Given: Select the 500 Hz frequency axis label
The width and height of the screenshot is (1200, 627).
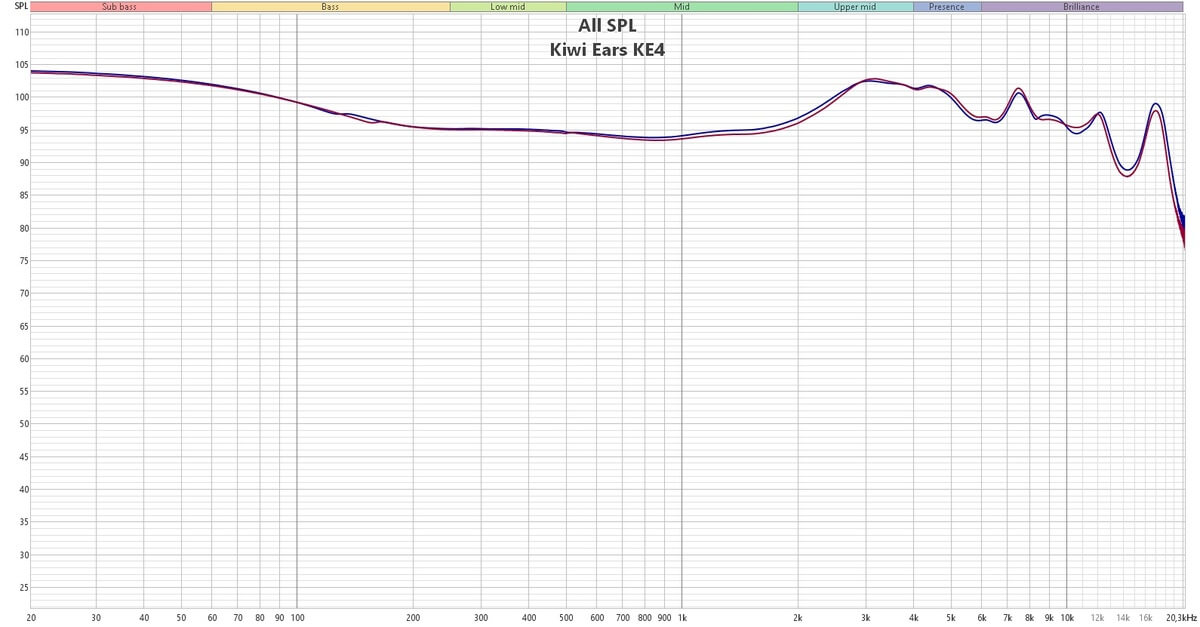Looking at the screenshot, I should (x=566, y=619).
